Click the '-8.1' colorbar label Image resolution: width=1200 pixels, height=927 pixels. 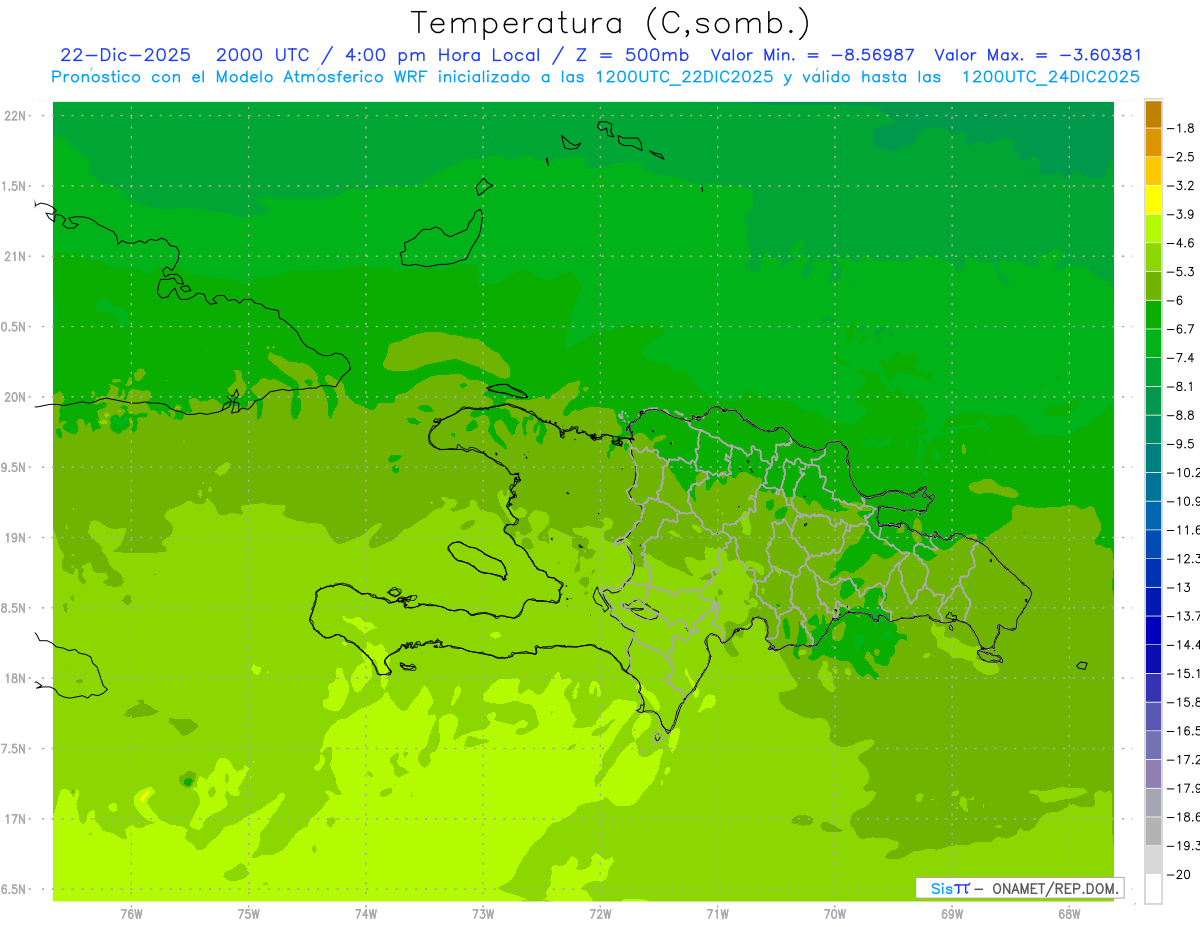1181,386
